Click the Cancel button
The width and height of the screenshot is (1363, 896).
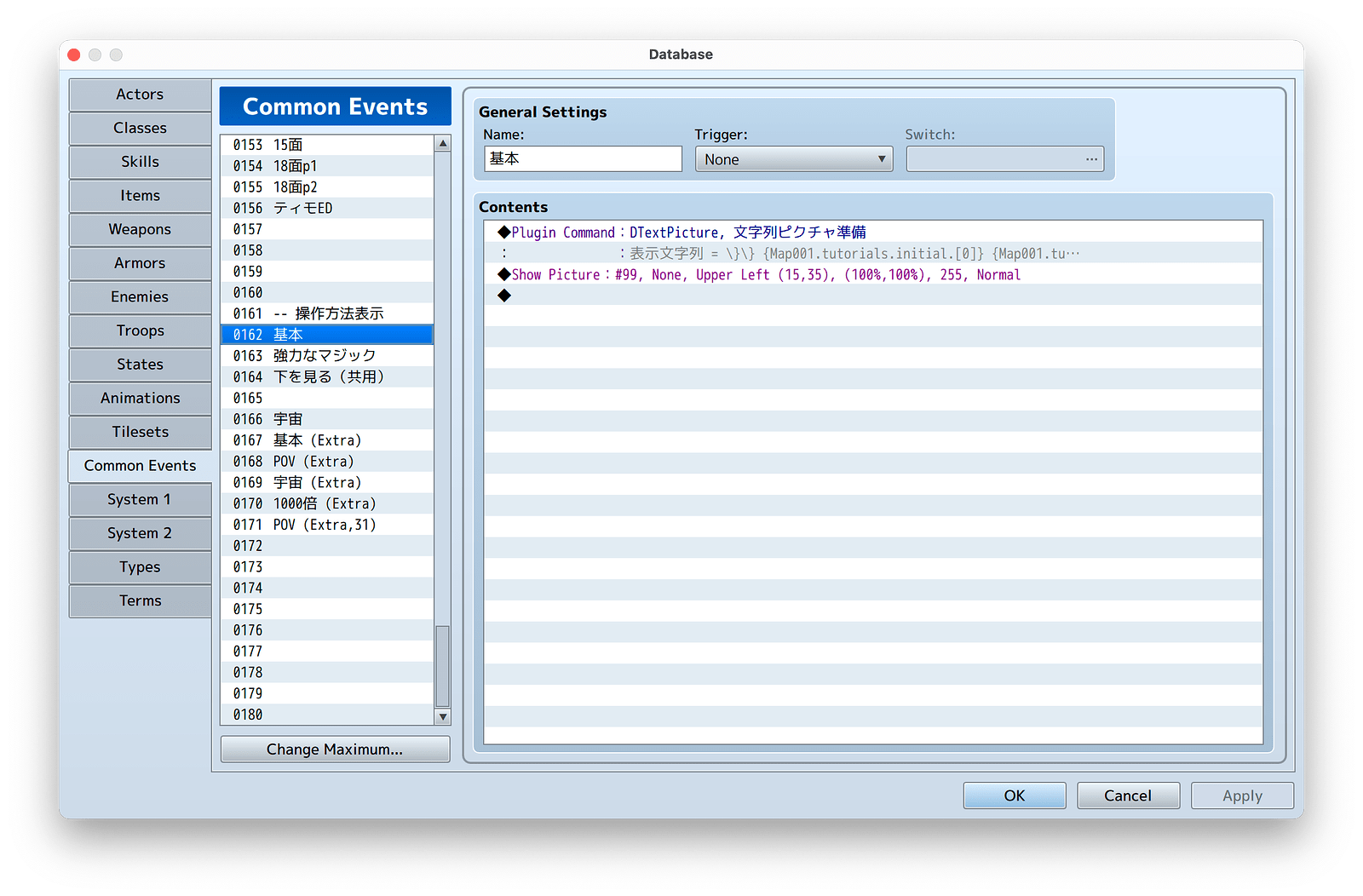[x=1128, y=795]
